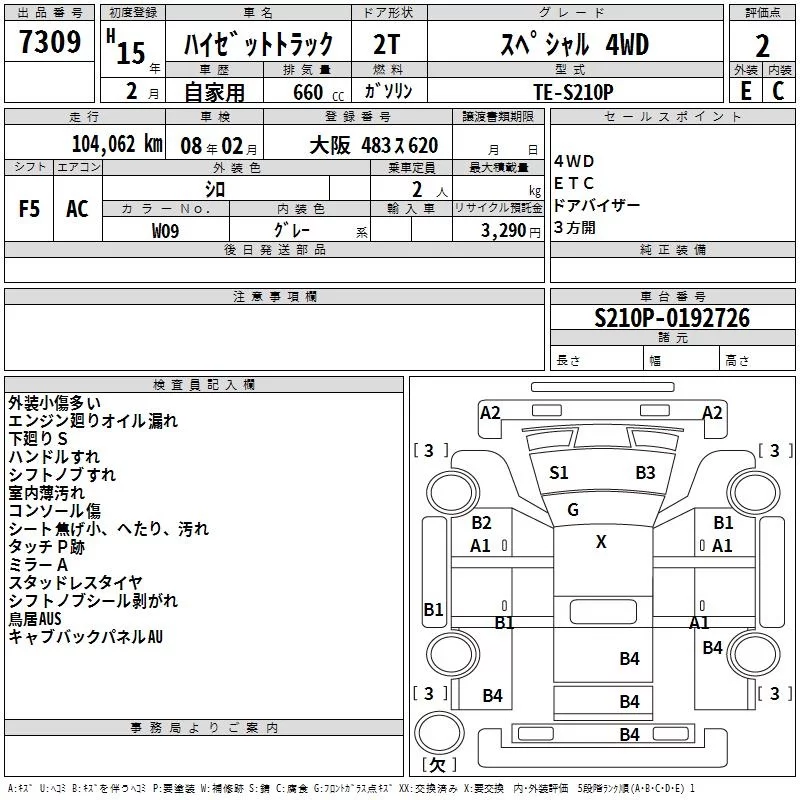Click the color number W09
Image resolution: width=800 pixels, height=800 pixels.
click(x=165, y=231)
